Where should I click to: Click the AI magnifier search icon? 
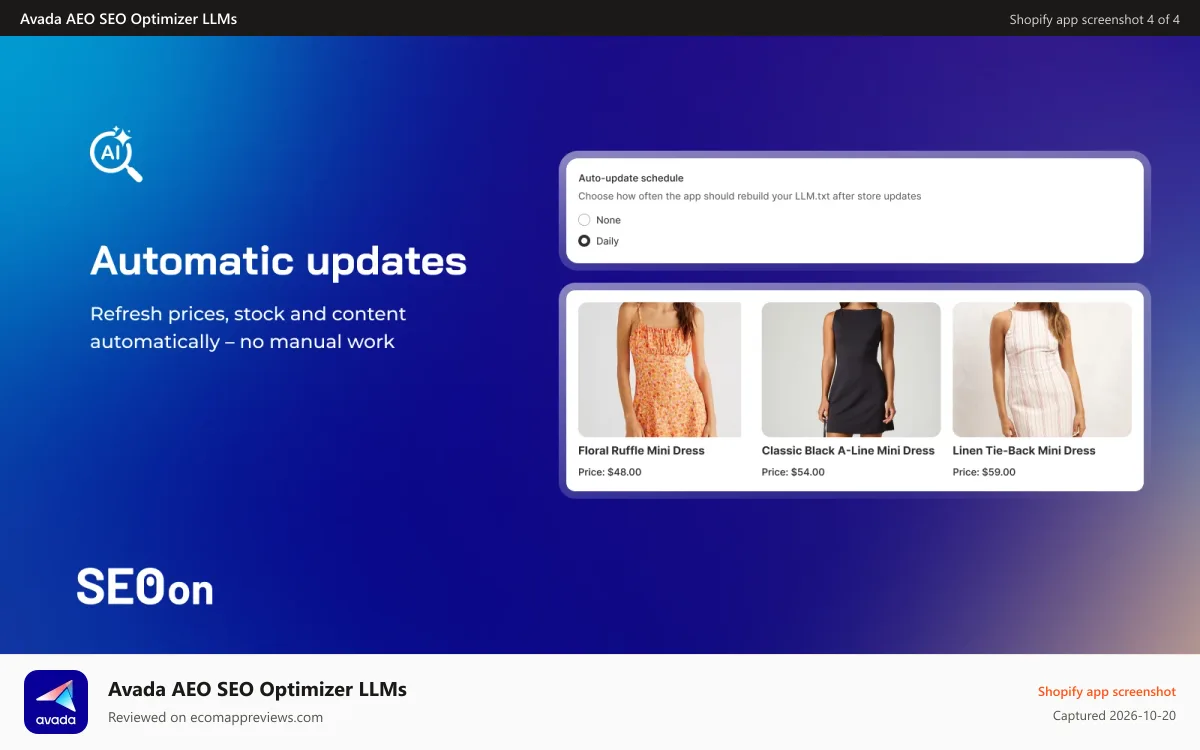[116, 154]
